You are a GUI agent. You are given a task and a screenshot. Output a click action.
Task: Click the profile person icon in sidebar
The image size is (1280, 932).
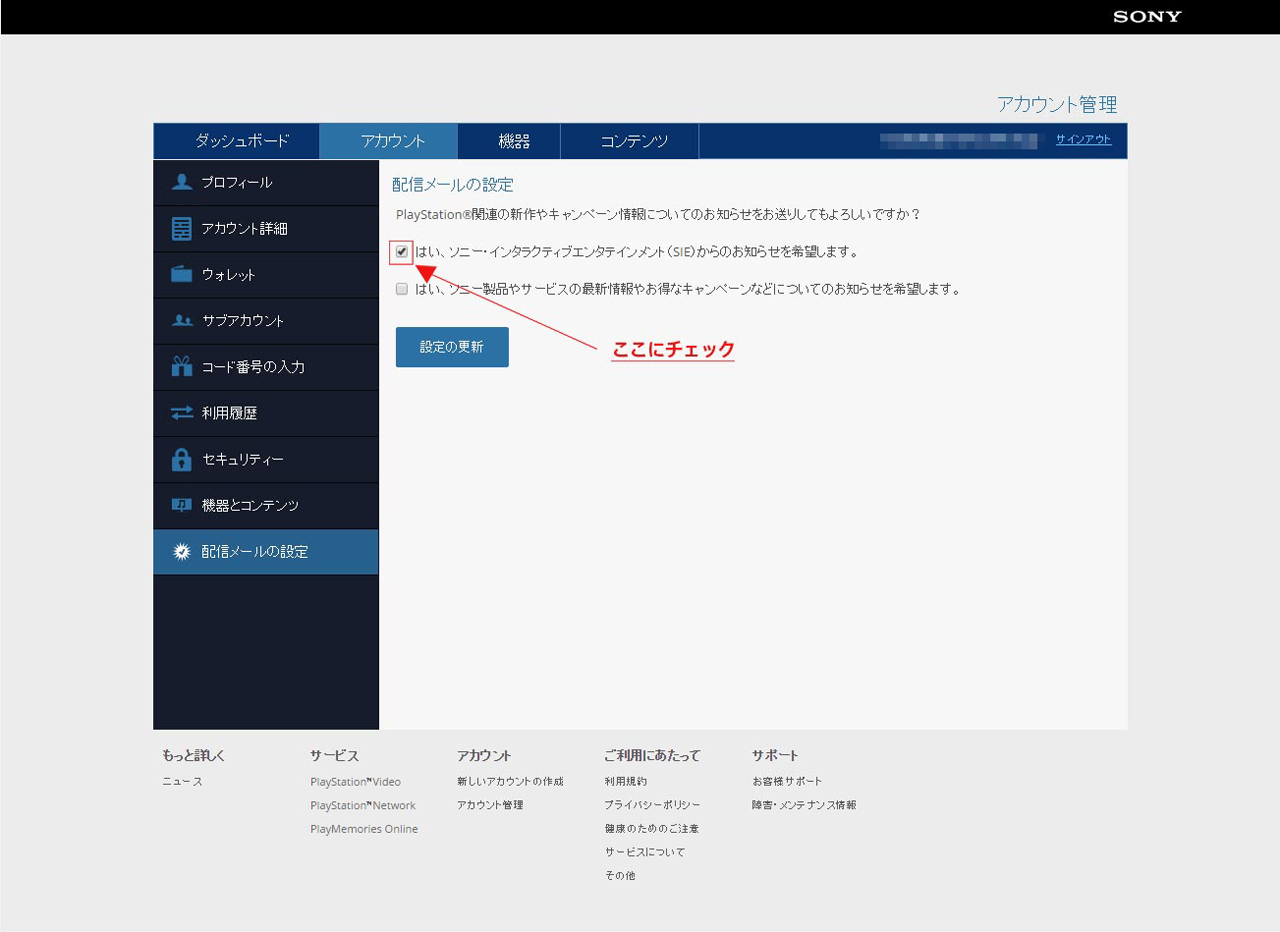[x=181, y=182]
